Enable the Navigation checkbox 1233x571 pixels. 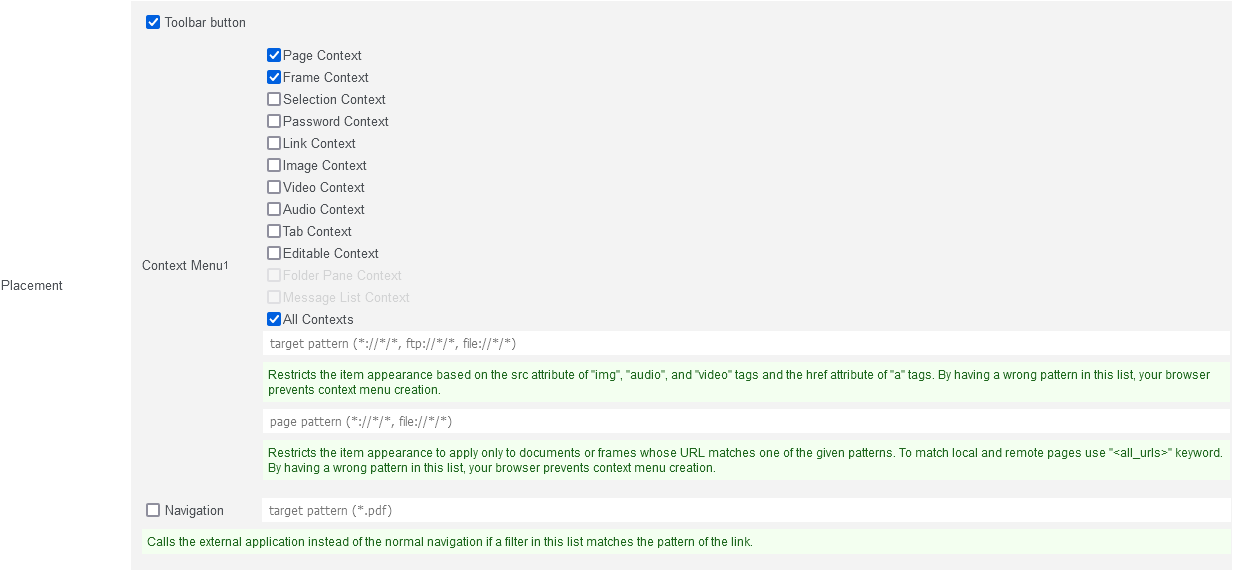coord(153,510)
